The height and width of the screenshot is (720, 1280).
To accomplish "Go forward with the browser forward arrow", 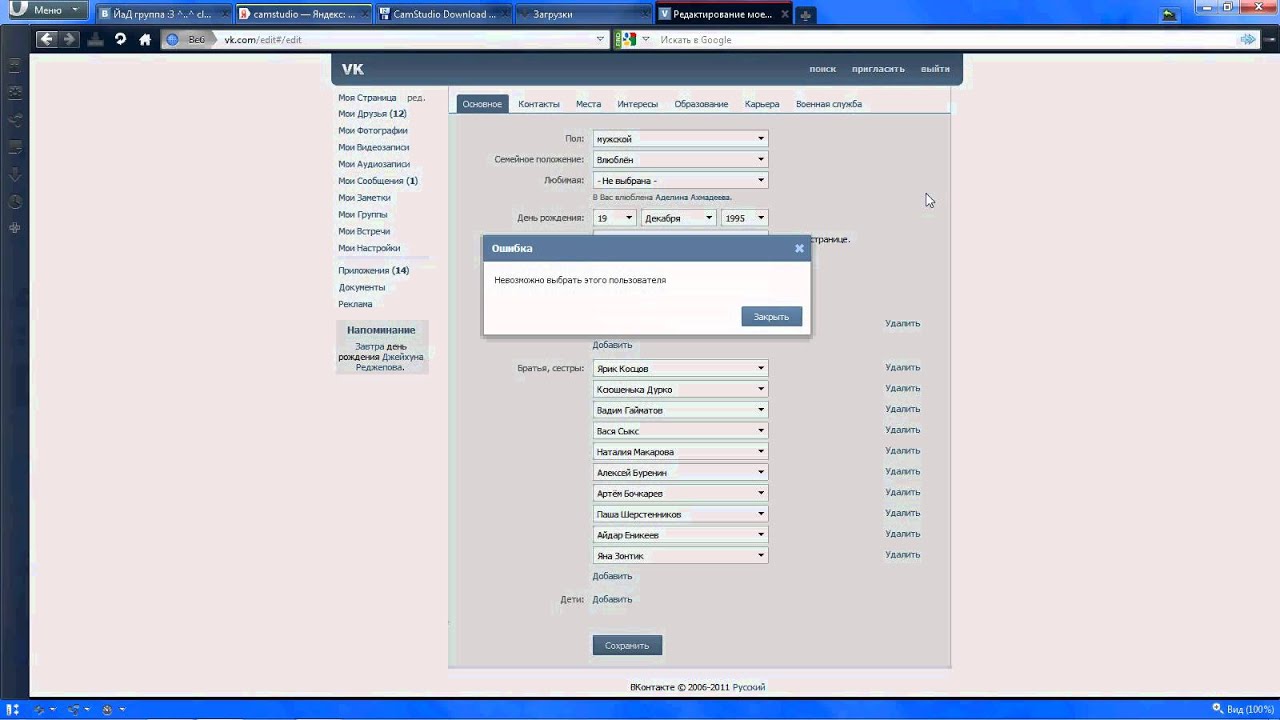I will click(68, 39).
